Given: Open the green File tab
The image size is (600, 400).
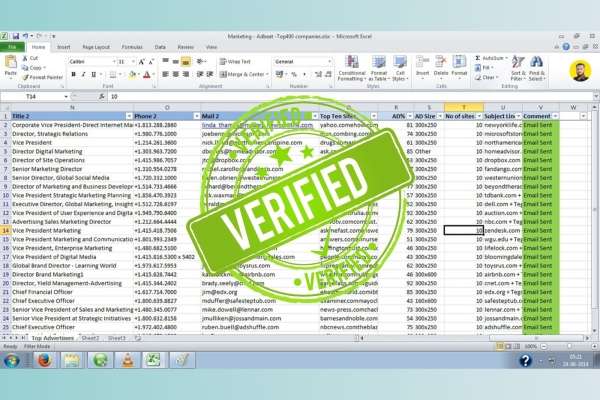Looking at the screenshot, I should [x=12, y=47].
